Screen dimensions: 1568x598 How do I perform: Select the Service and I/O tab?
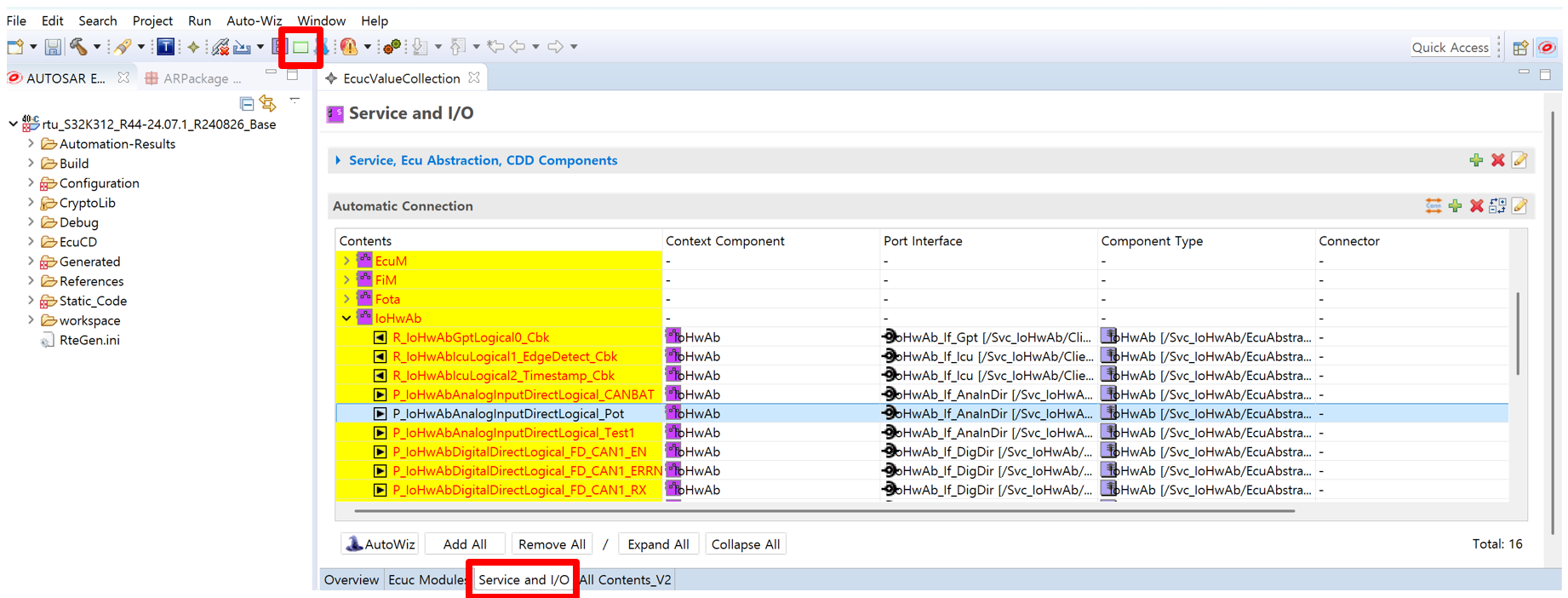click(524, 580)
